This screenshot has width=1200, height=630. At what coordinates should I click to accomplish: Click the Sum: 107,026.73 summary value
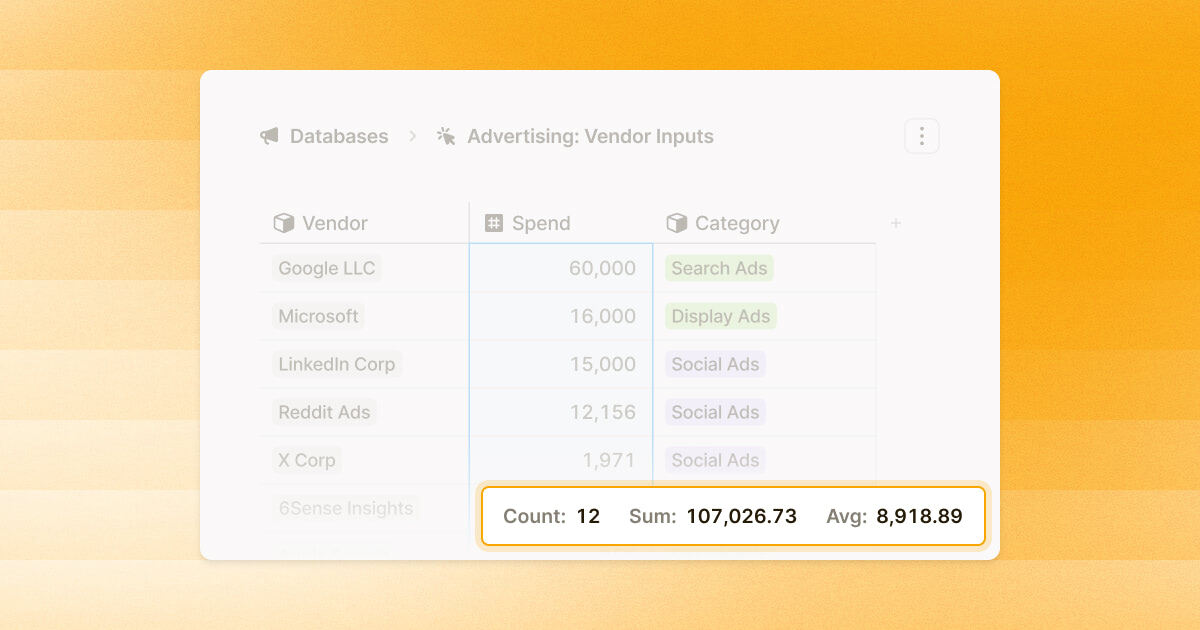713,516
